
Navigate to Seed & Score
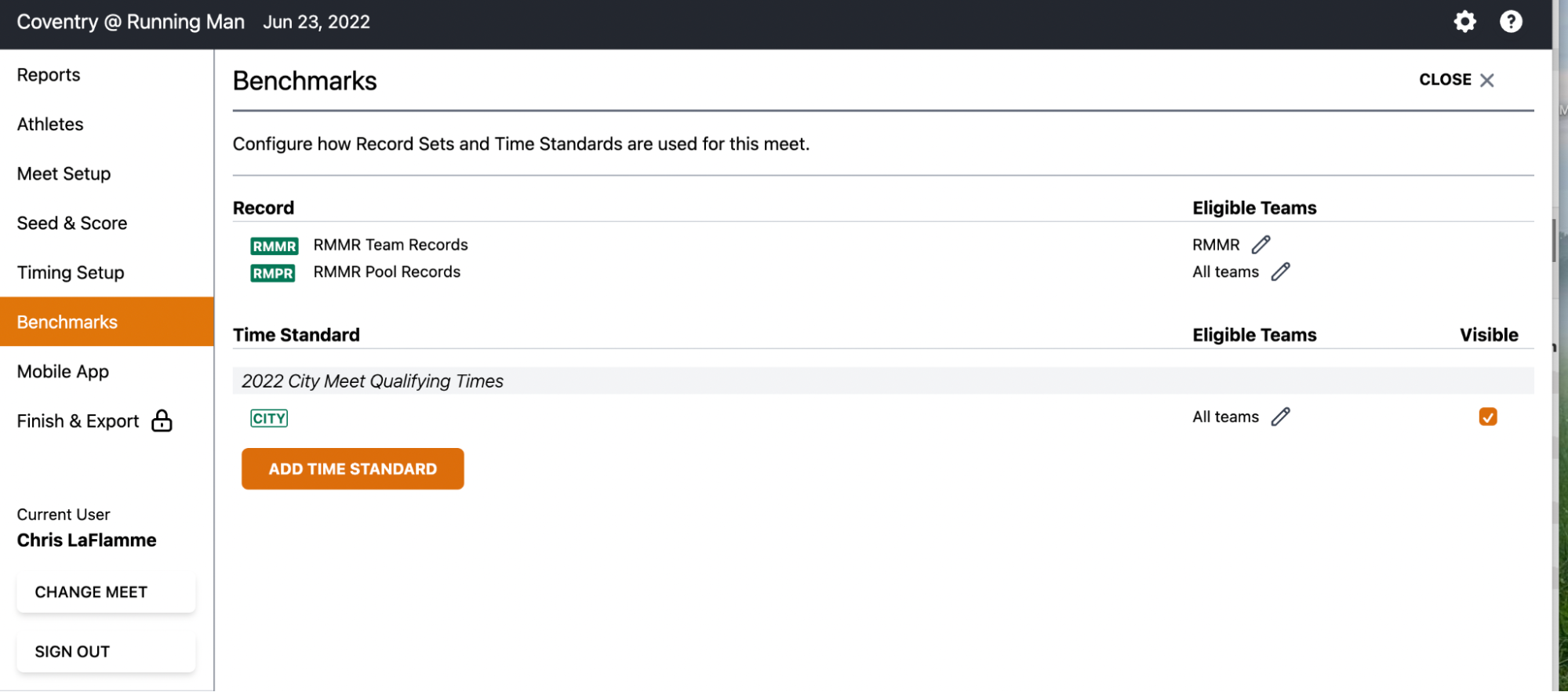click(x=72, y=224)
